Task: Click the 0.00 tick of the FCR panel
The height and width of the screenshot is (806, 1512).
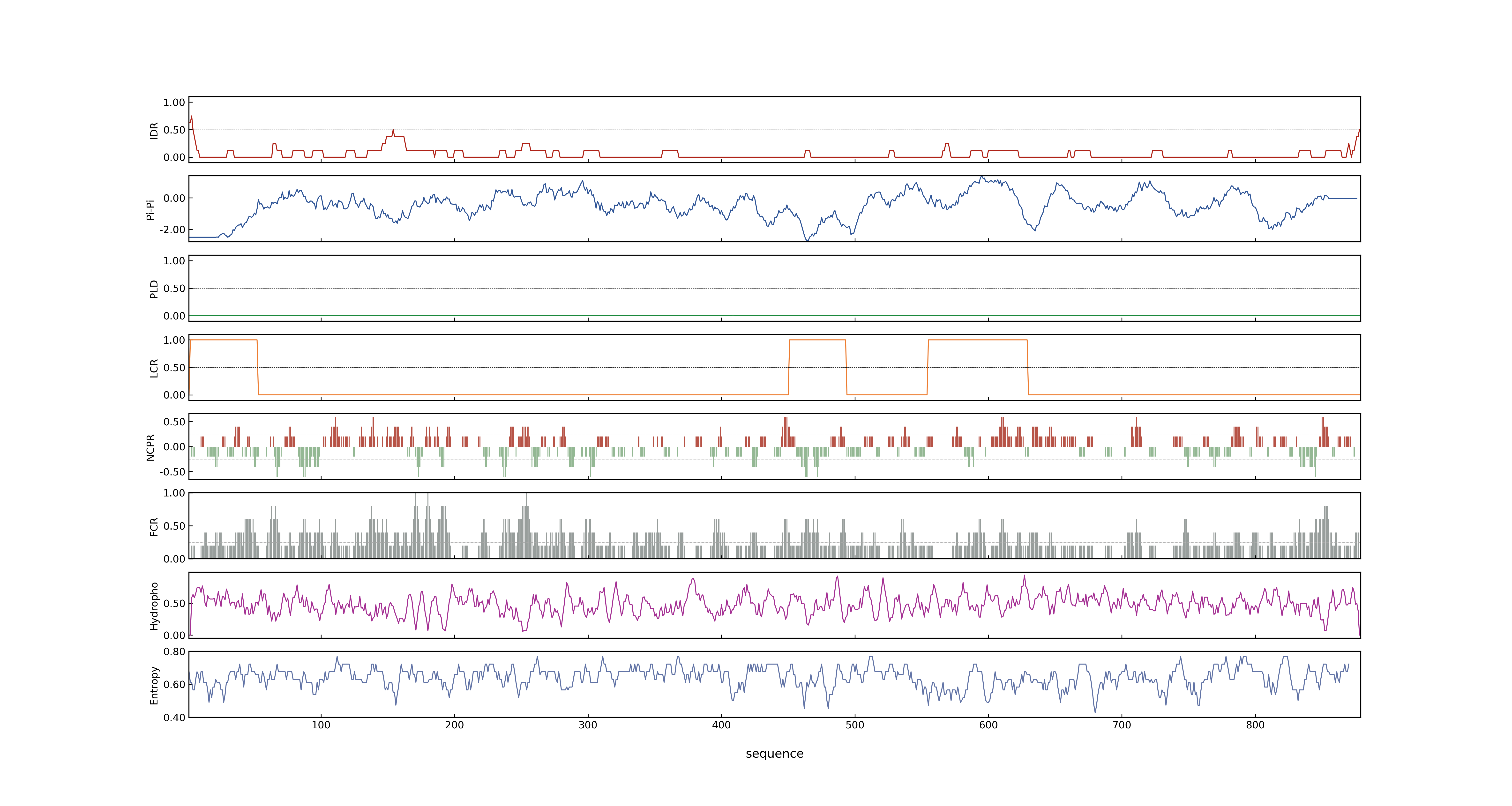Action: (x=174, y=559)
